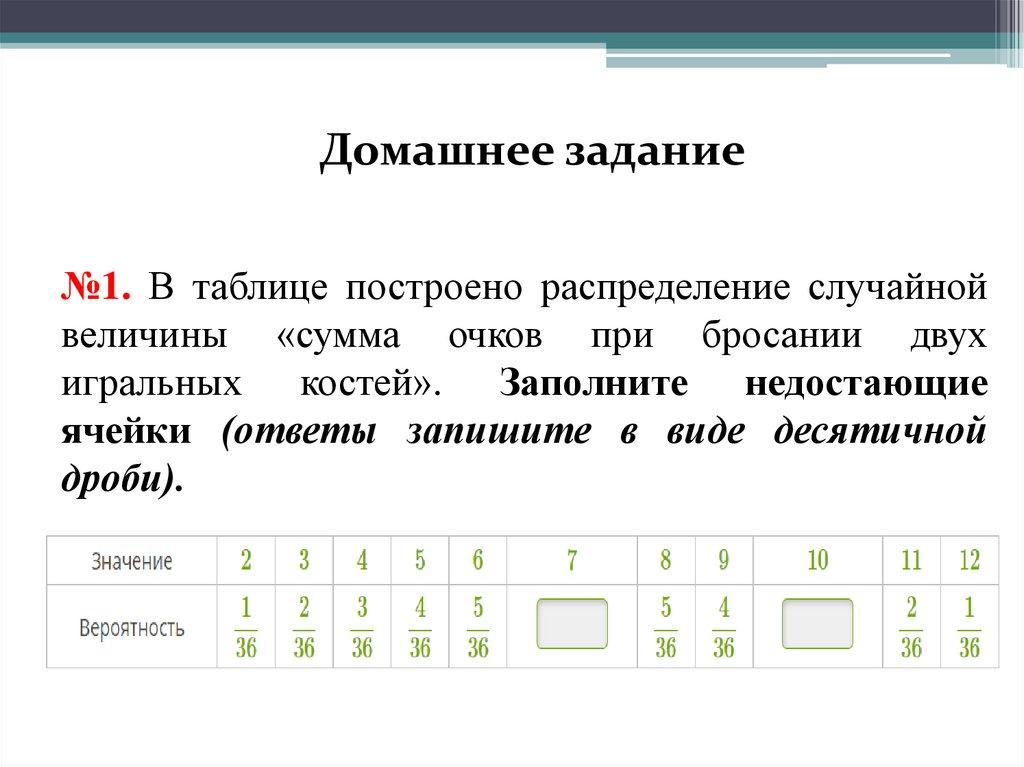Click the 4/36 fraction under value 5

point(420,628)
